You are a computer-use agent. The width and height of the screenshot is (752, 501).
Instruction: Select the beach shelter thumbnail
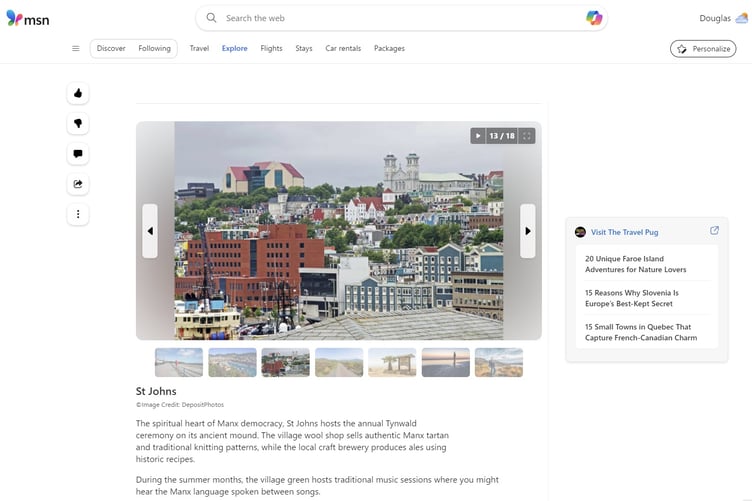click(x=392, y=362)
